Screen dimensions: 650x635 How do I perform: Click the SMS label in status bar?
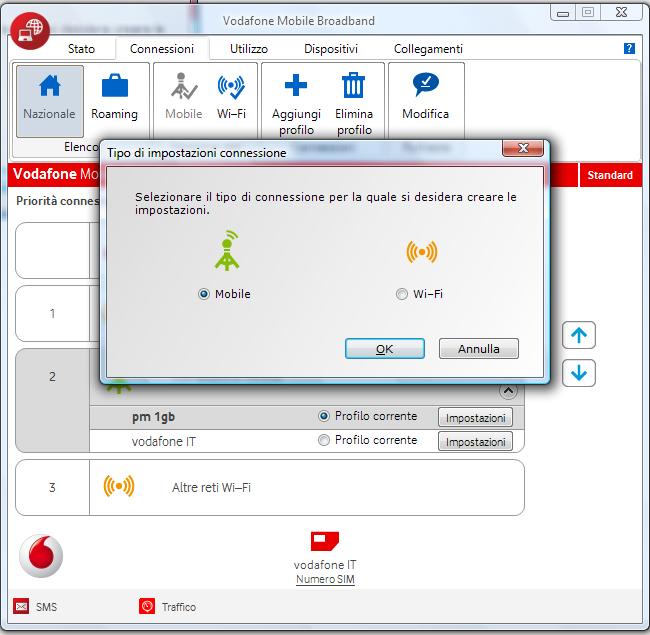46,607
